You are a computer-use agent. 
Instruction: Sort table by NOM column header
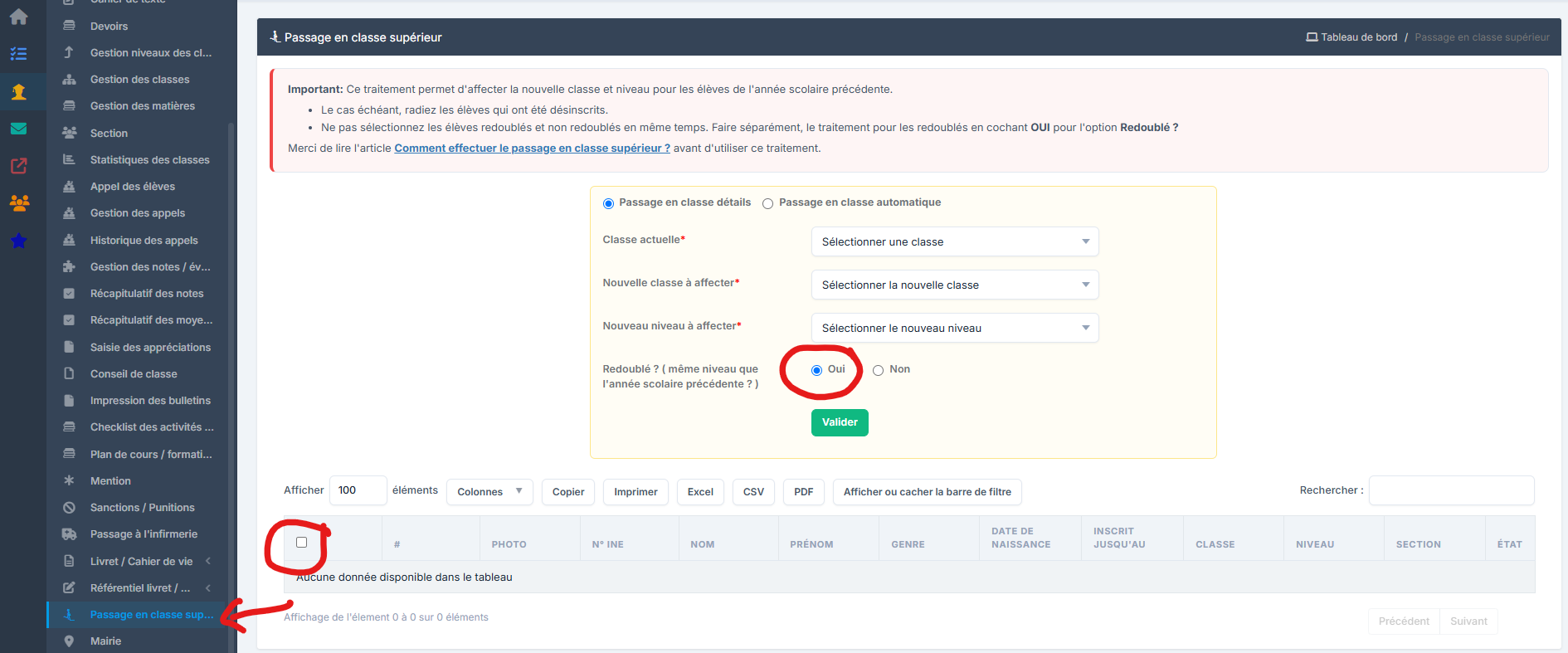click(x=728, y=538)
